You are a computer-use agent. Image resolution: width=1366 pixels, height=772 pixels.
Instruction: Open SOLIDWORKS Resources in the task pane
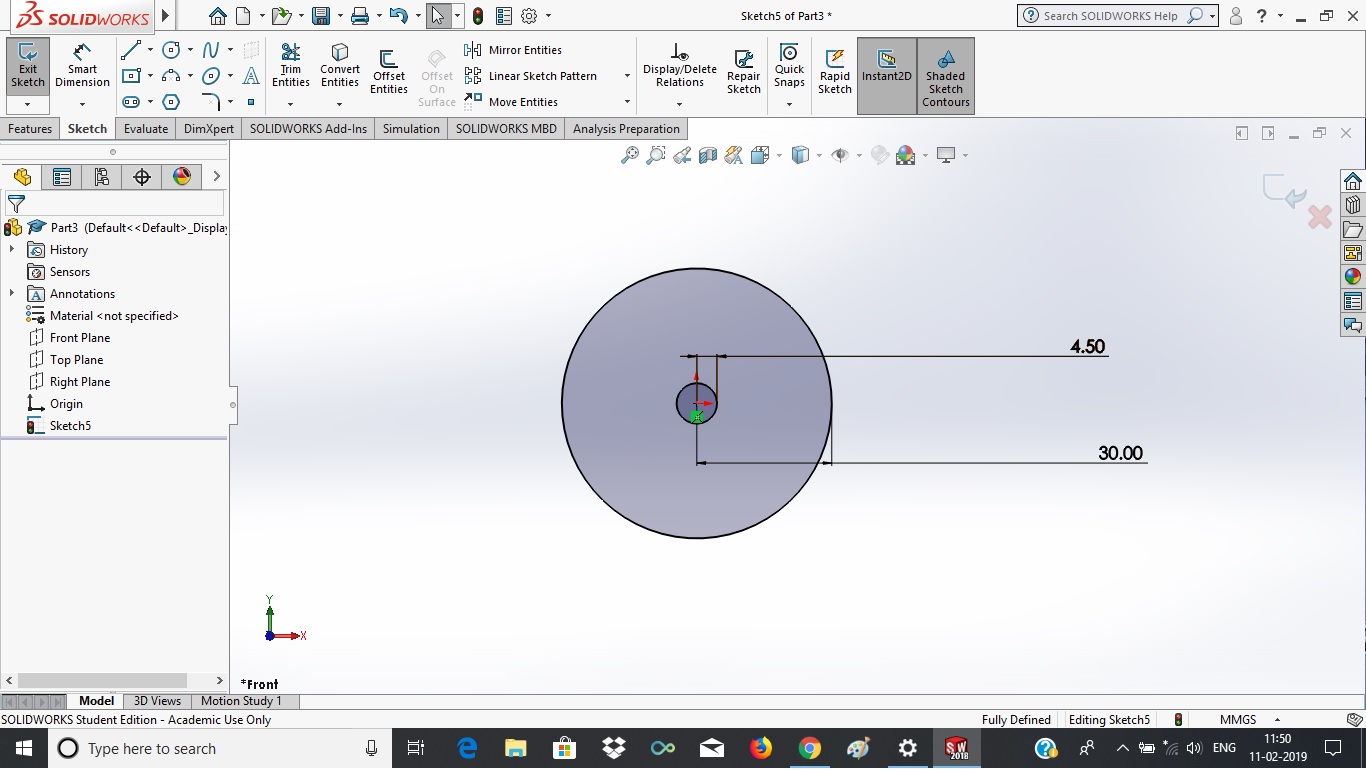pyautogui.click(x=1353, y=181)
